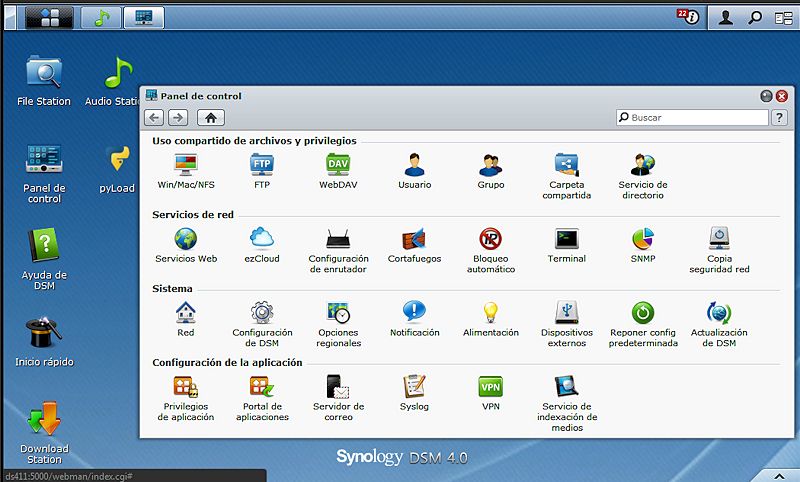Open Download Station desktop shortcut

click(x=44, y=433)
